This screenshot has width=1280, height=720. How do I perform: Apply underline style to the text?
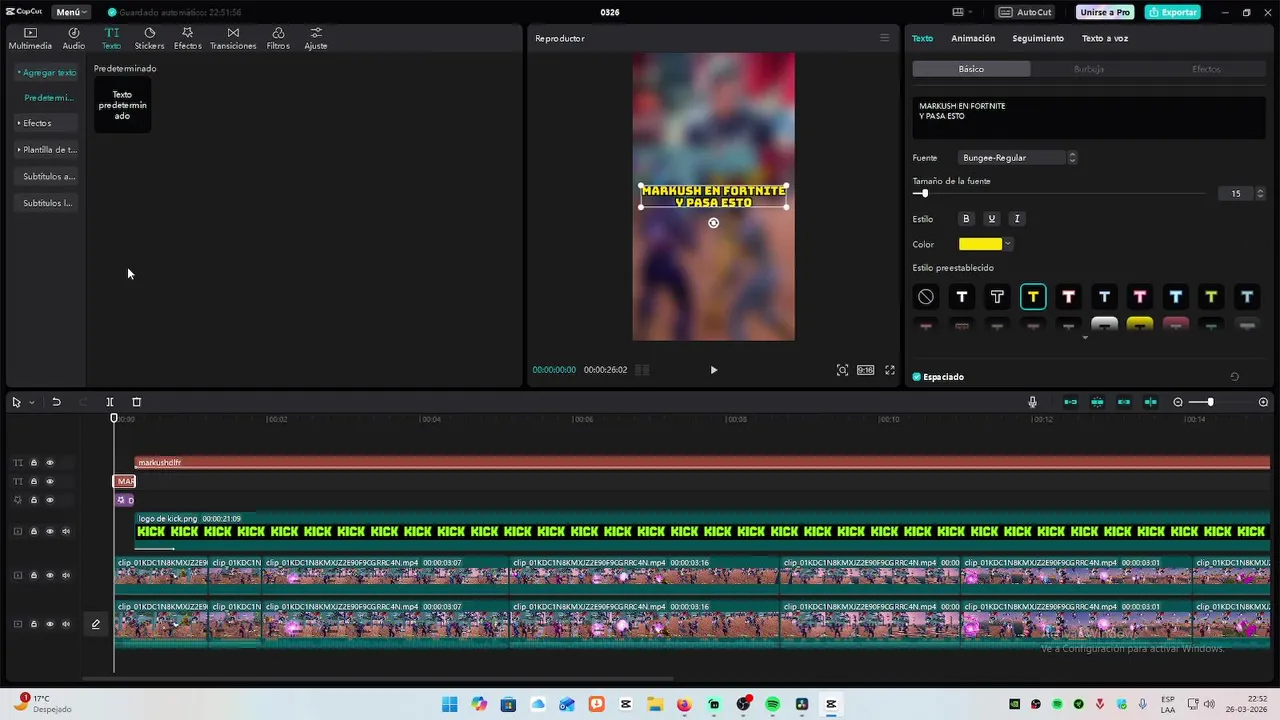[991, 219]
